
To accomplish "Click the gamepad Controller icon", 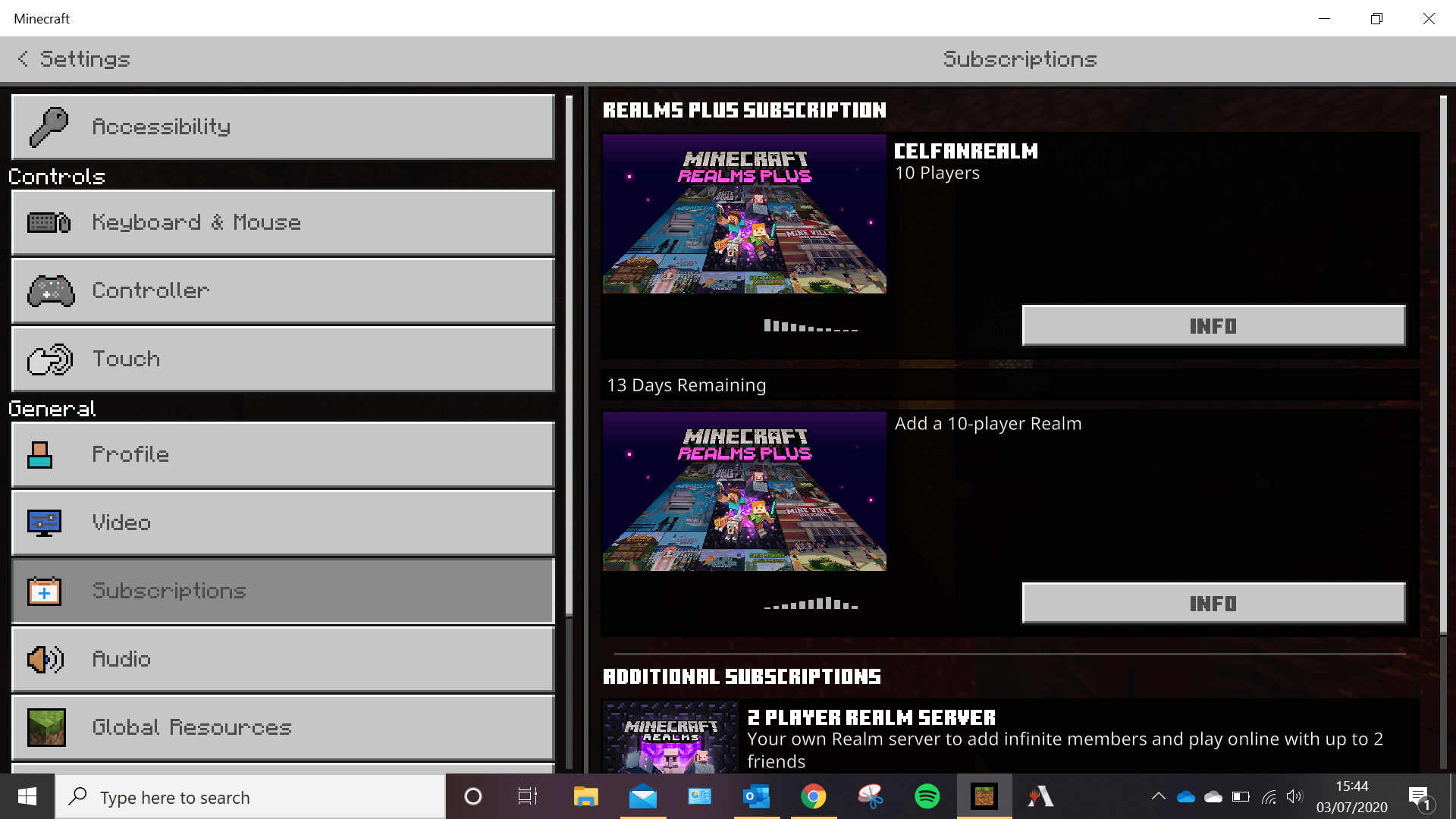I will coord(51,291).
